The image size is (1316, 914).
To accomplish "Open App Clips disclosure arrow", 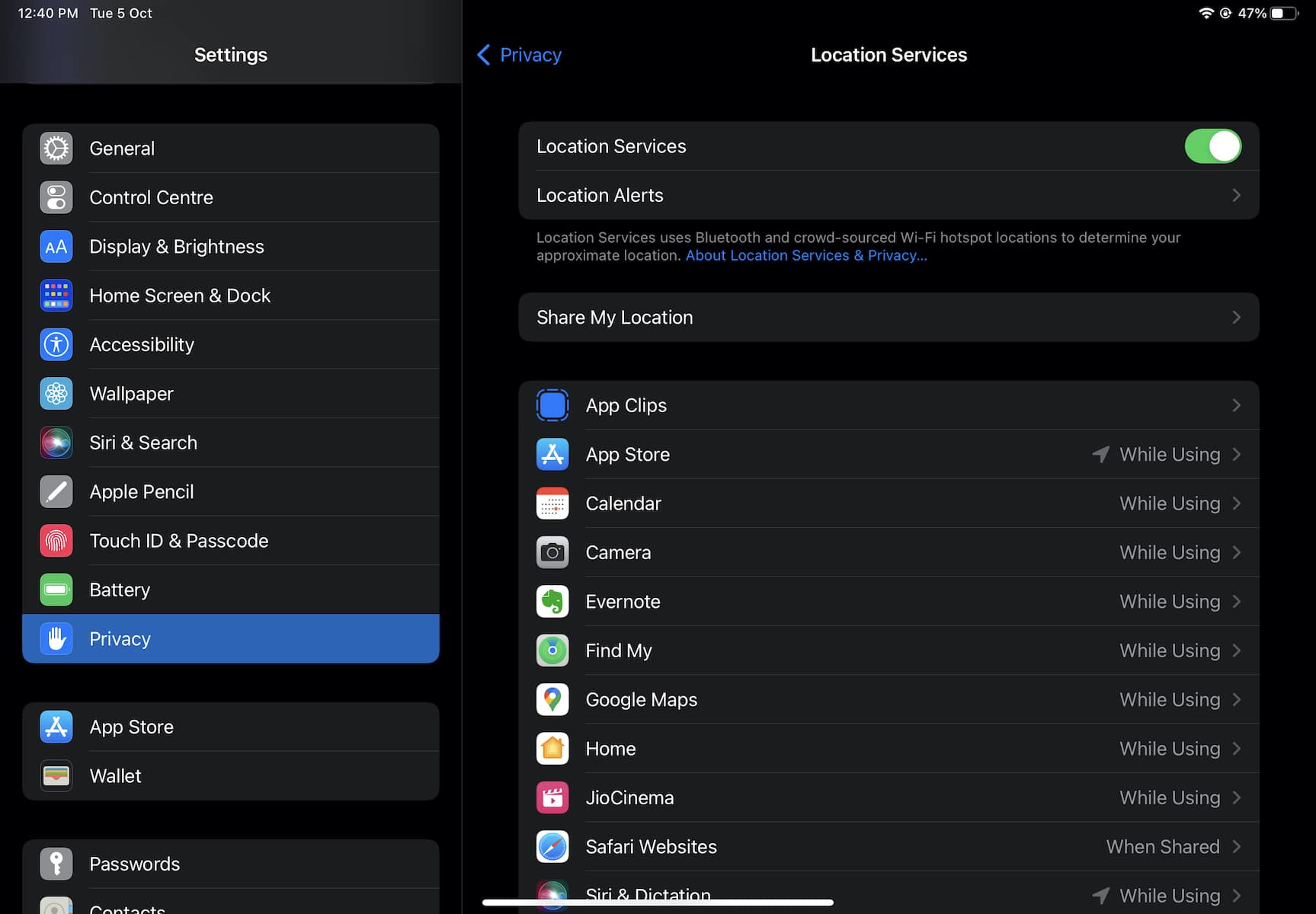I will click(x=1235, y=406).
